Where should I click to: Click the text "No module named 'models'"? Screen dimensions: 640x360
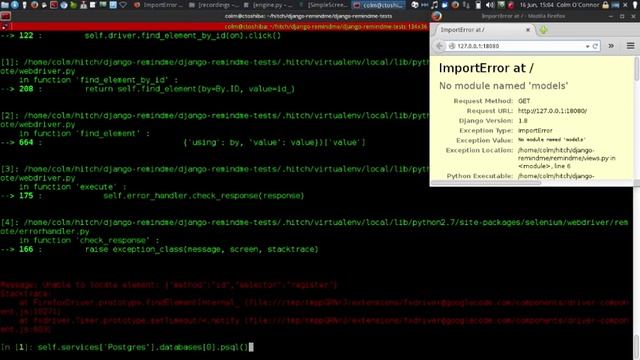[x=504, y=86]
